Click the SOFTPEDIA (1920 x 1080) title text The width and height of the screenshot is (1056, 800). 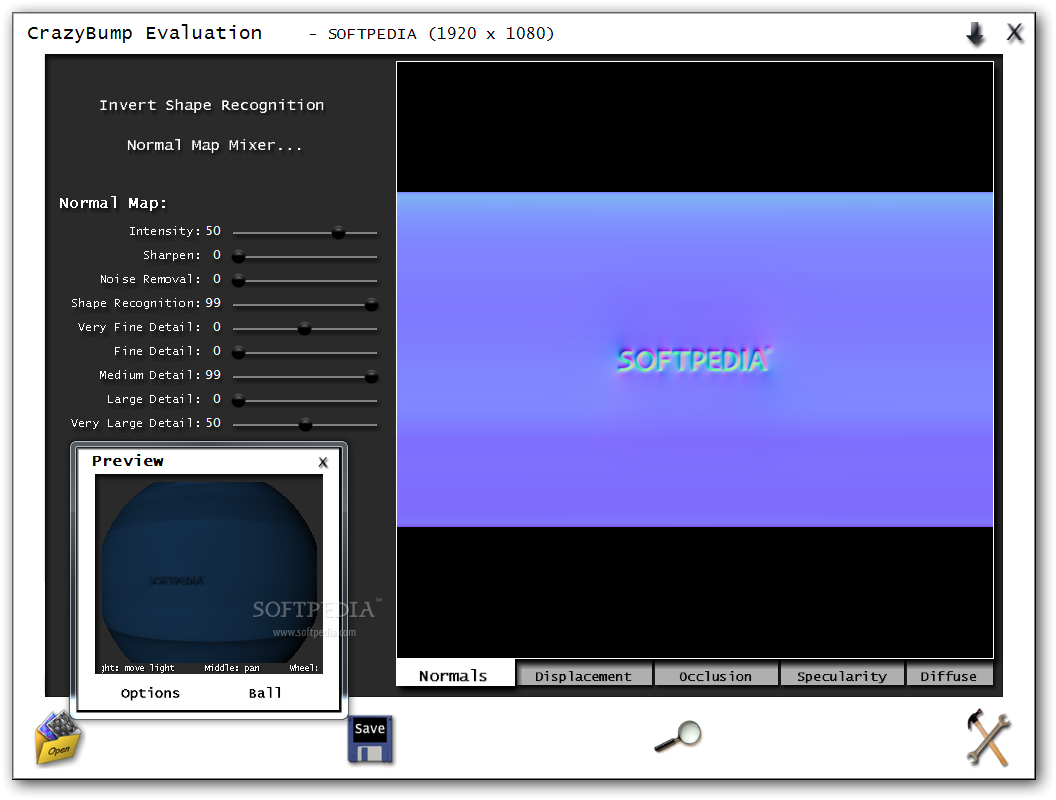(440, 34)
